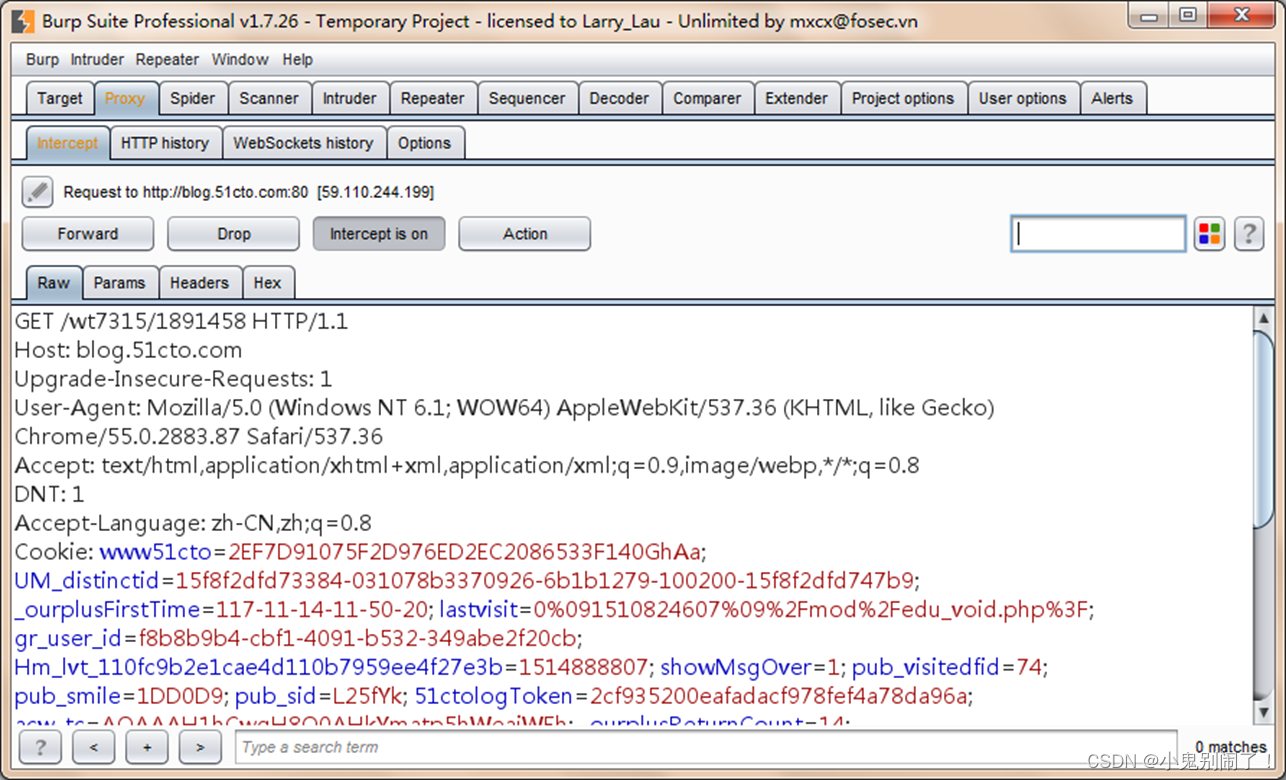
Task: Open the Scanner tab
Action: 268,98
